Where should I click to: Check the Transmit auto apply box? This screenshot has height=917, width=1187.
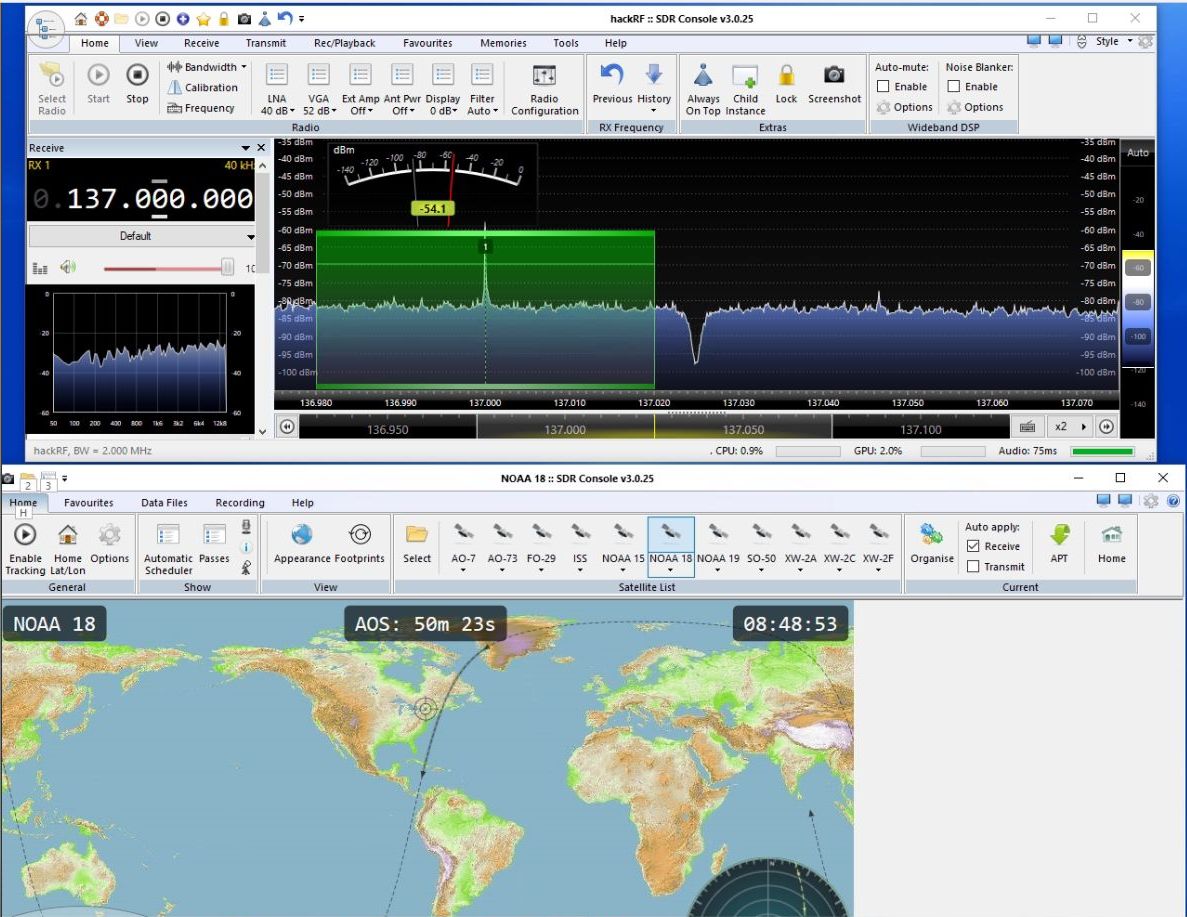click(973, 567)
